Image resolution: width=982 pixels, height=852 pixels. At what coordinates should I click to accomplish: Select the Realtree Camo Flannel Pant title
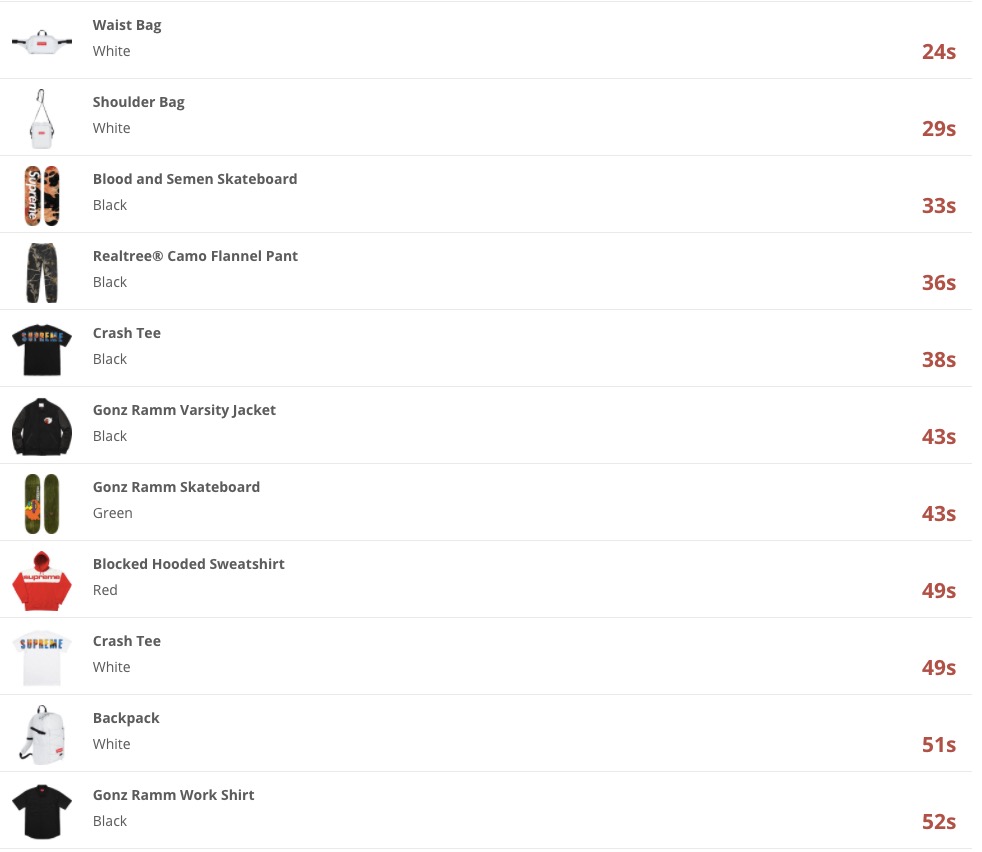[x=195, y=256]
